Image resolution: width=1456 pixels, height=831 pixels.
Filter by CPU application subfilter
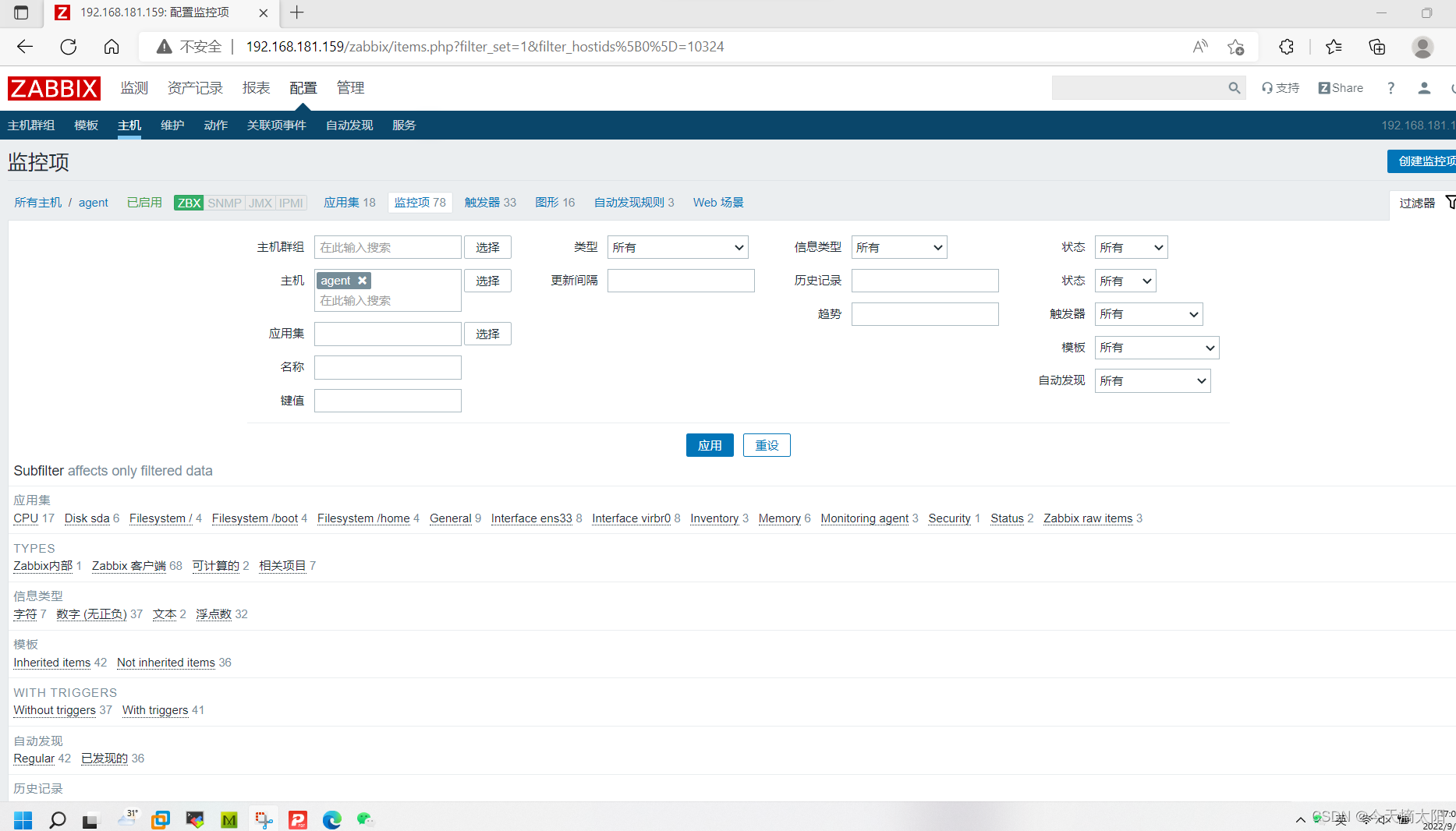26,518
